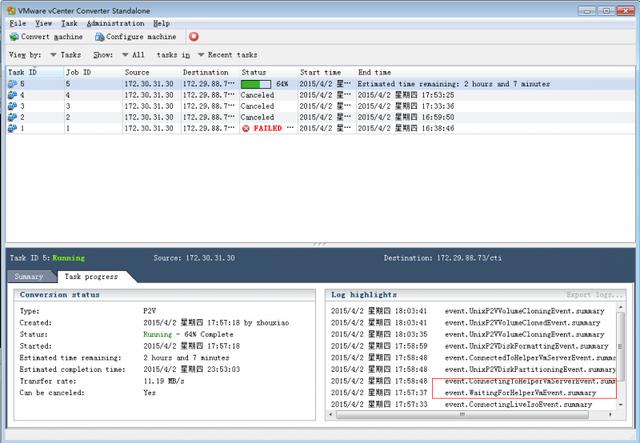Click the panel splitter grip handle
The image size is (640, 443).
coord(320,244)
